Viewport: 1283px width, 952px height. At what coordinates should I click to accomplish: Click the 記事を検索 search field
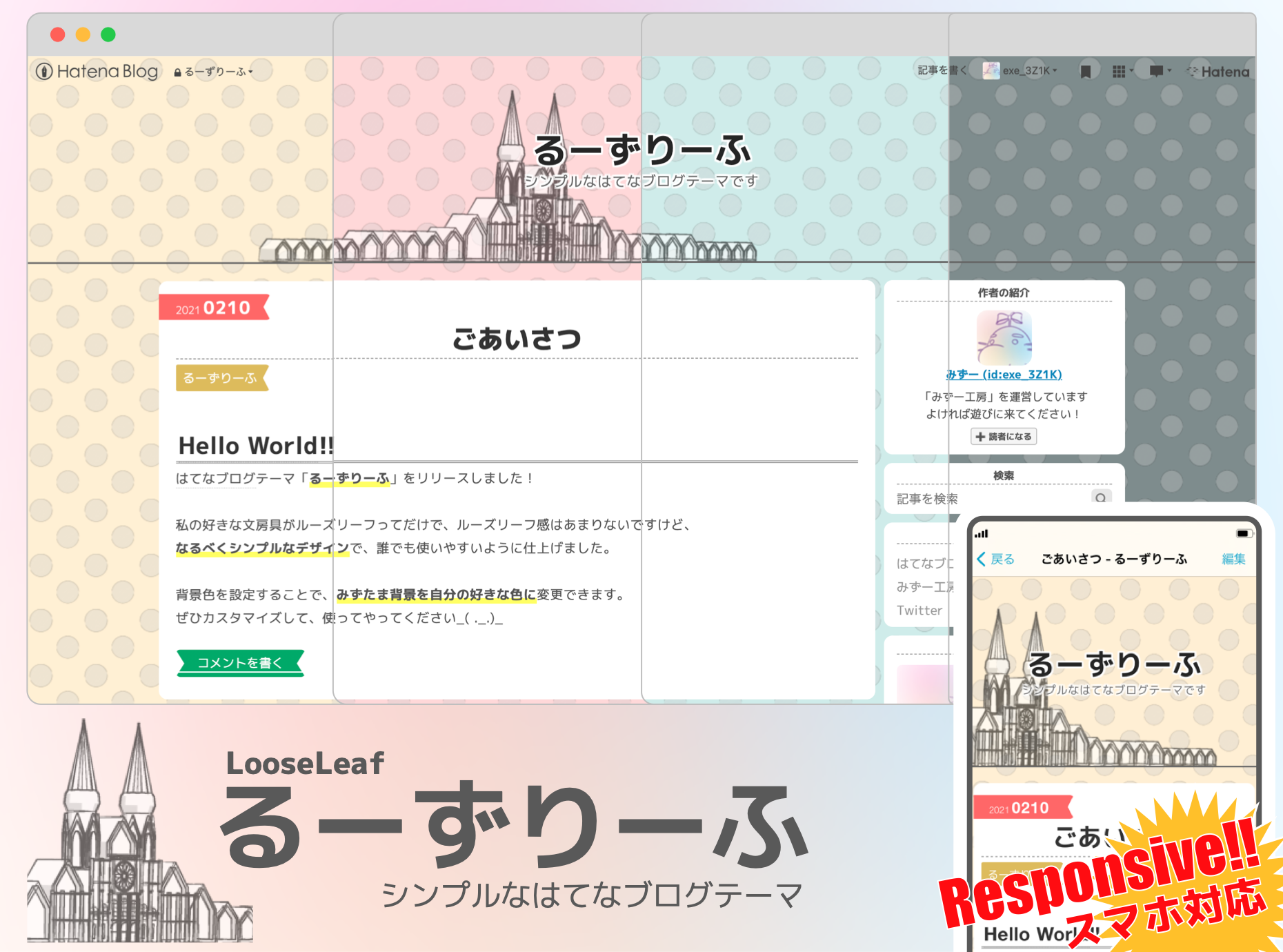click(x=993, y=498)
